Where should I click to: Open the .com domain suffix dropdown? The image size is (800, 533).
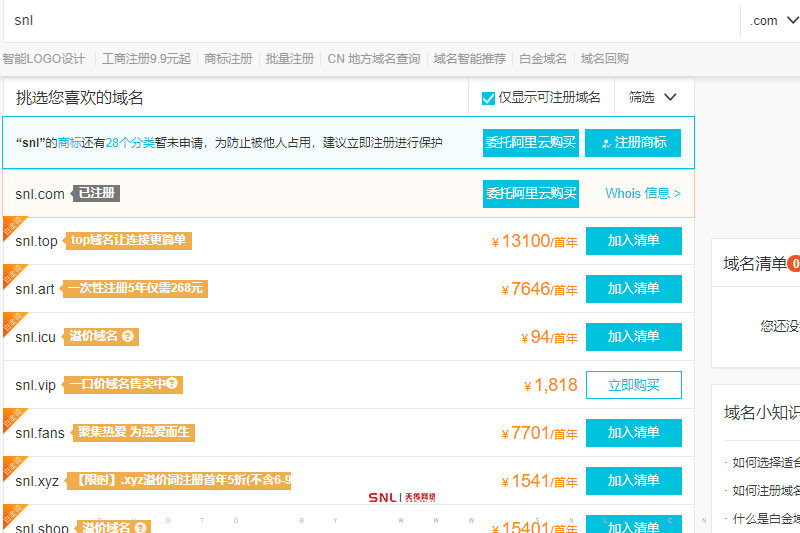[773, 21]
